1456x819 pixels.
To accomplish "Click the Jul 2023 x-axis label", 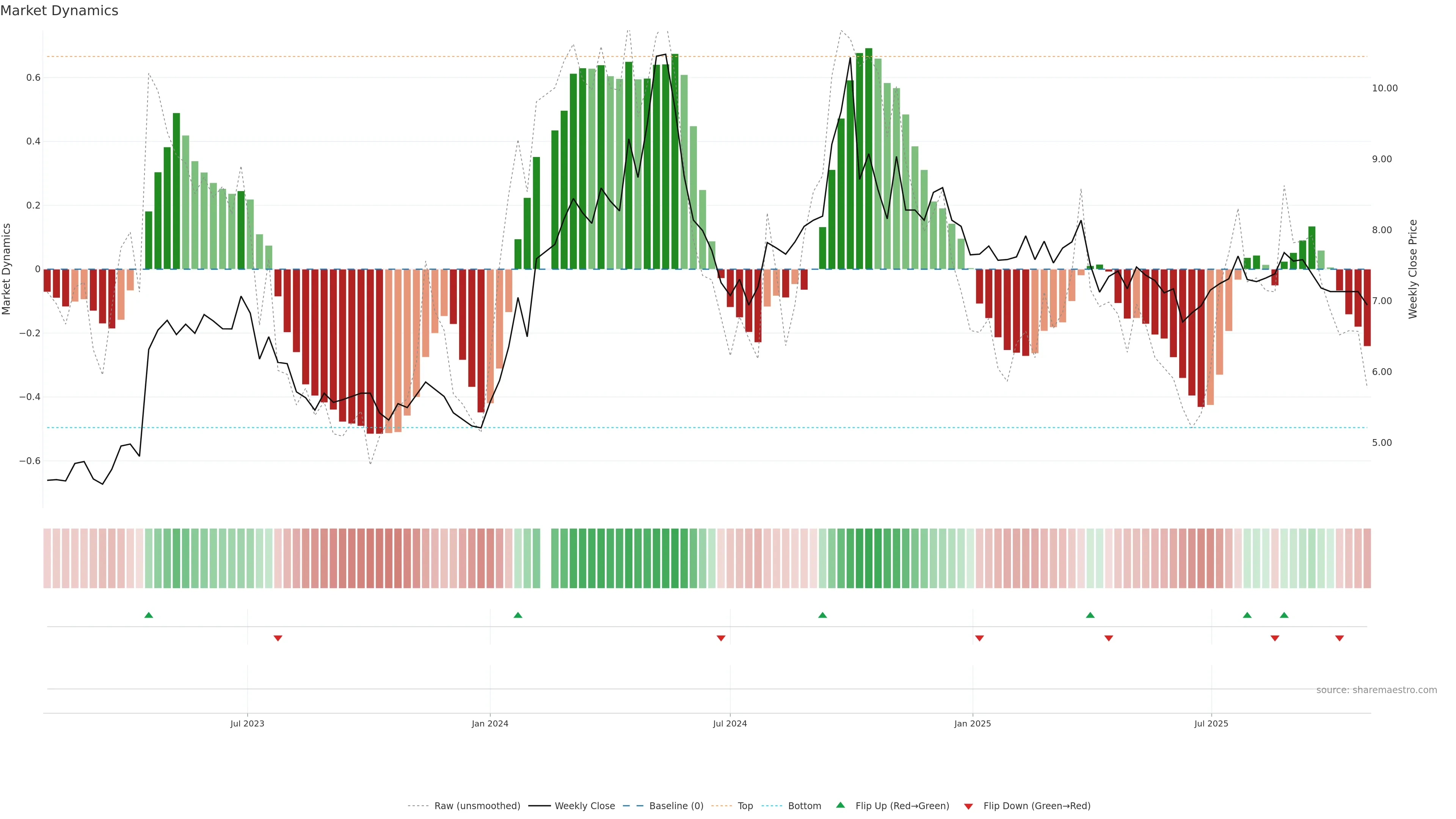I will coord(247,723).
